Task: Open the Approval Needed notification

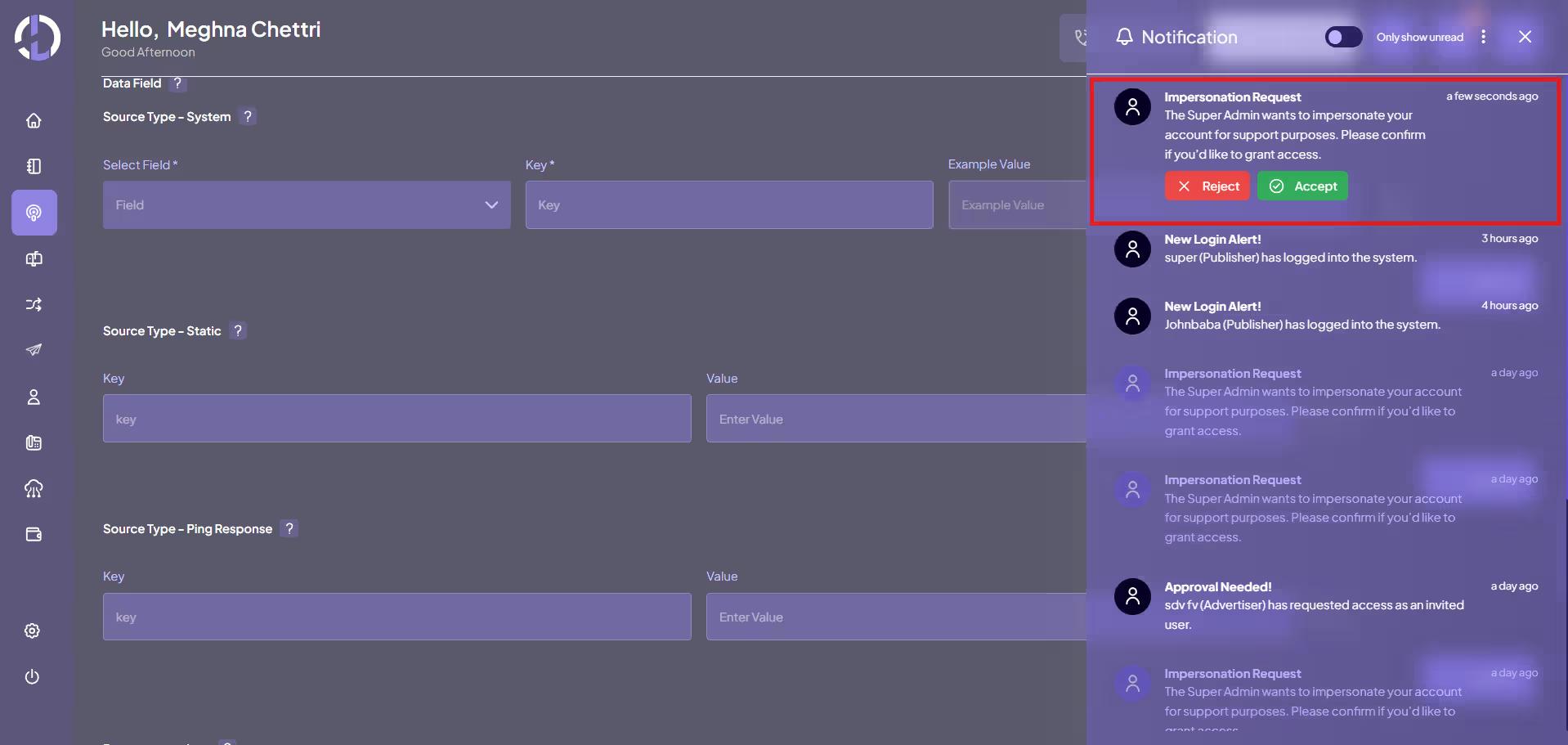Action: click(1313, 605)
